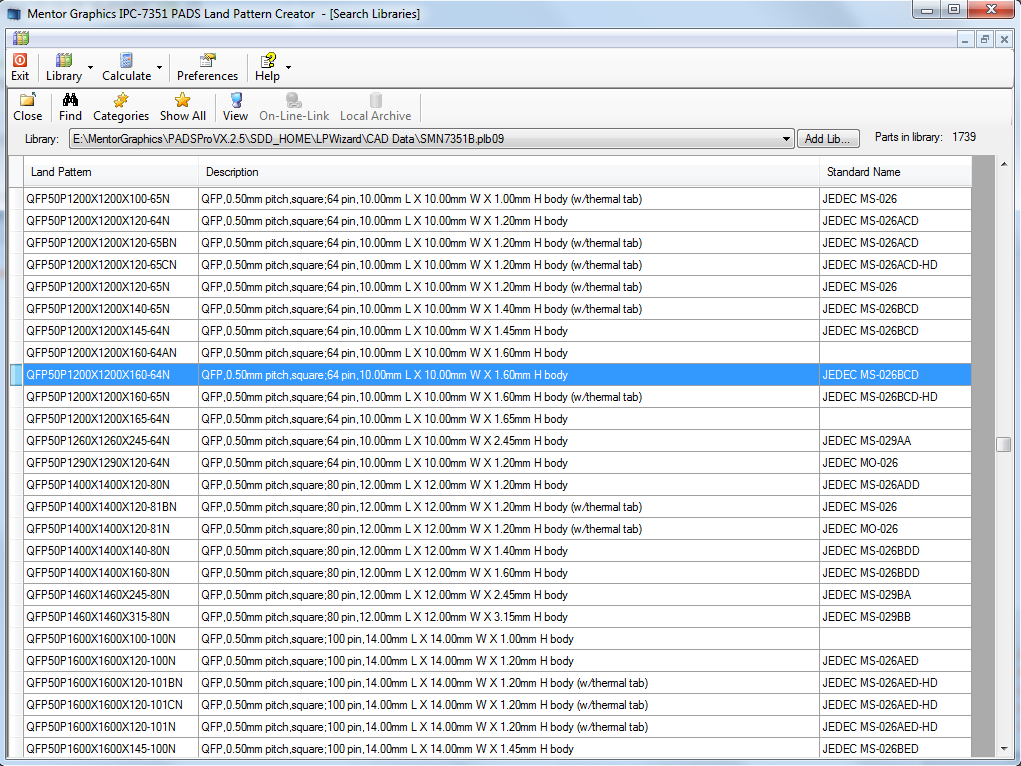The height and width of the screenshot is (766, 1021).
Task: Select row QFP50P1400X1400X160-80N
Action: 497,573
